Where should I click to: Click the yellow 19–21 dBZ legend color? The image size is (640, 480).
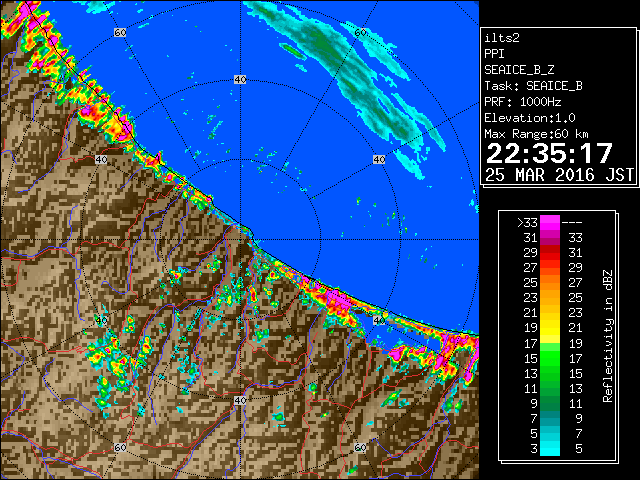(550, 328)
